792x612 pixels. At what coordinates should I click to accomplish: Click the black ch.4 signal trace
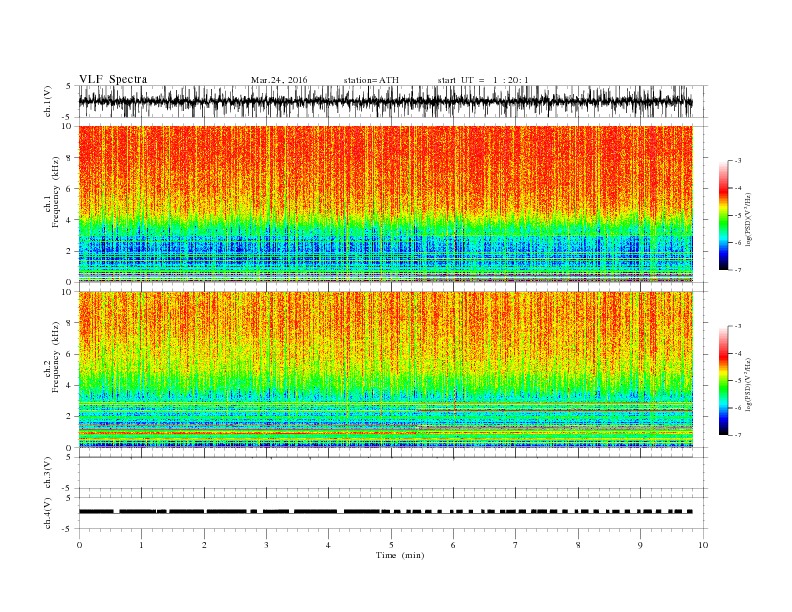click(x=385, y=511)
